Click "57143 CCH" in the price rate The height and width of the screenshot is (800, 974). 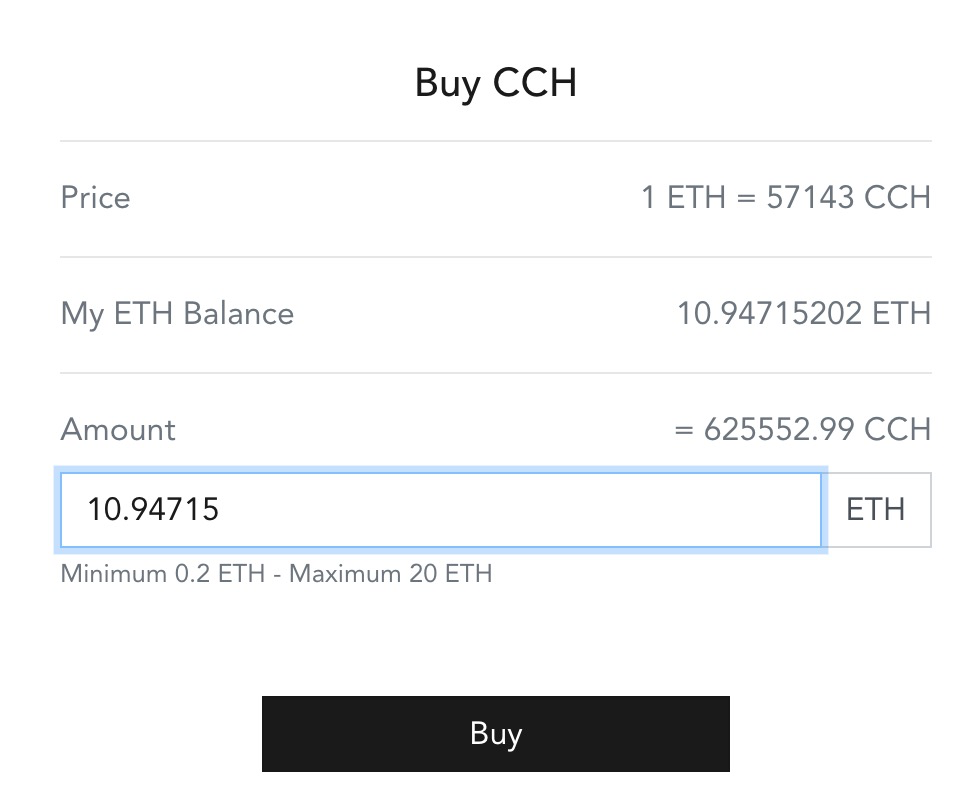(x=849, y=197)
